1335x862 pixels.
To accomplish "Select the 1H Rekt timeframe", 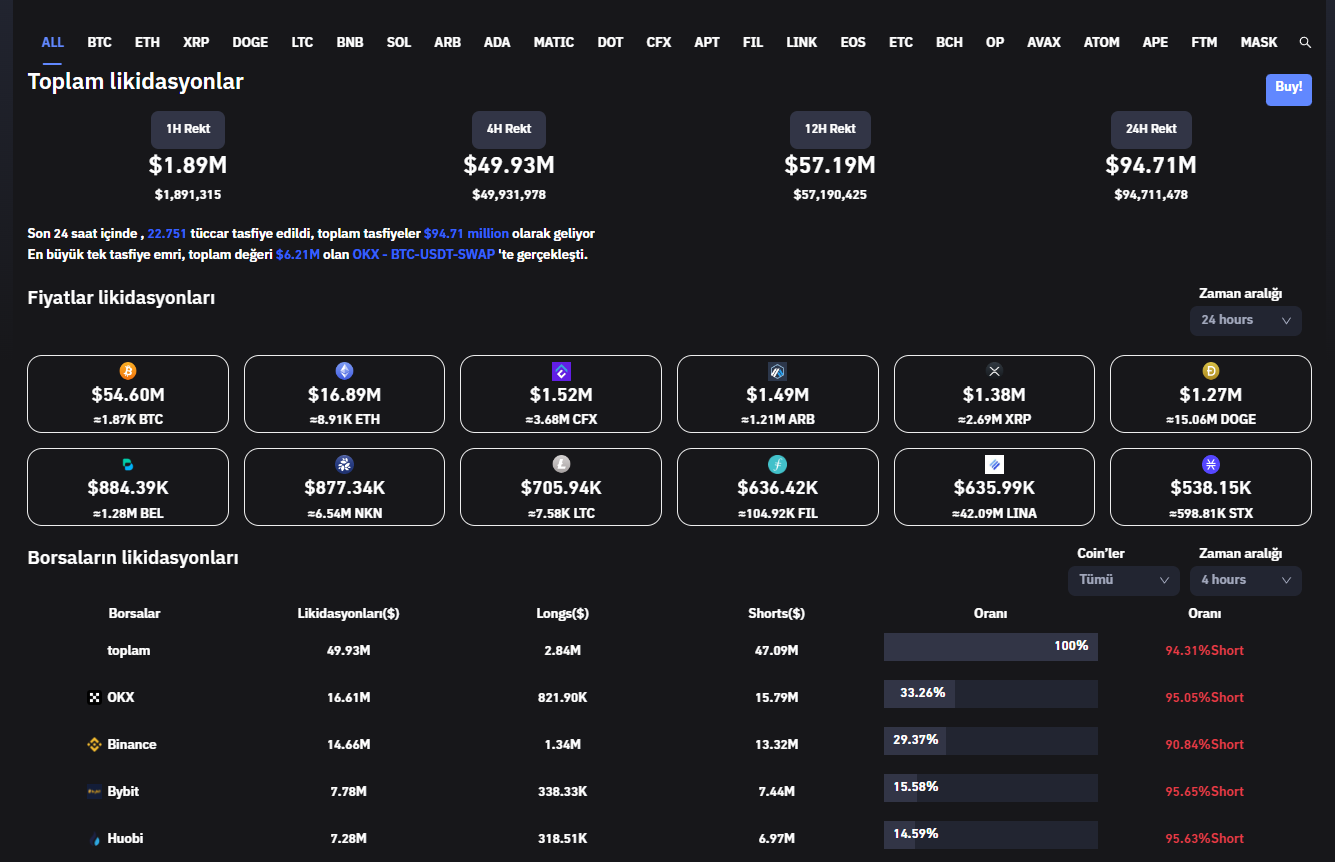I will click(x=188, y=129).
